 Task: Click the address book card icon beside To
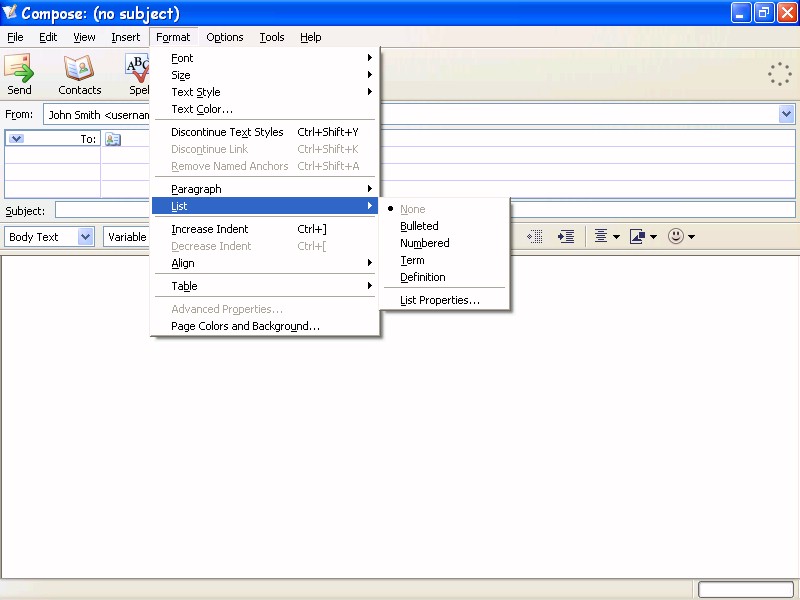(113, 139)
